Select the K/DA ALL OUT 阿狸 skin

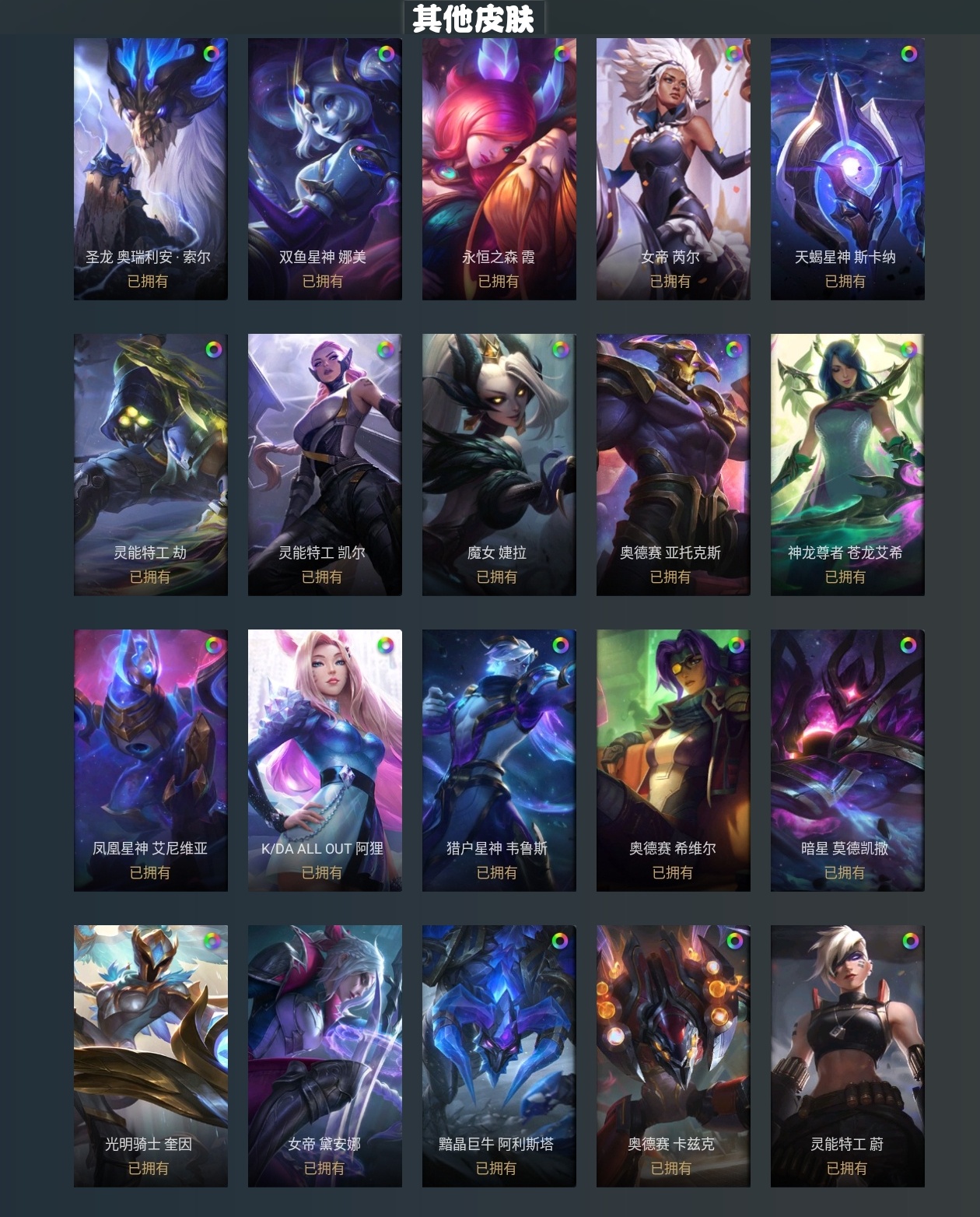(x=325, y=760)
